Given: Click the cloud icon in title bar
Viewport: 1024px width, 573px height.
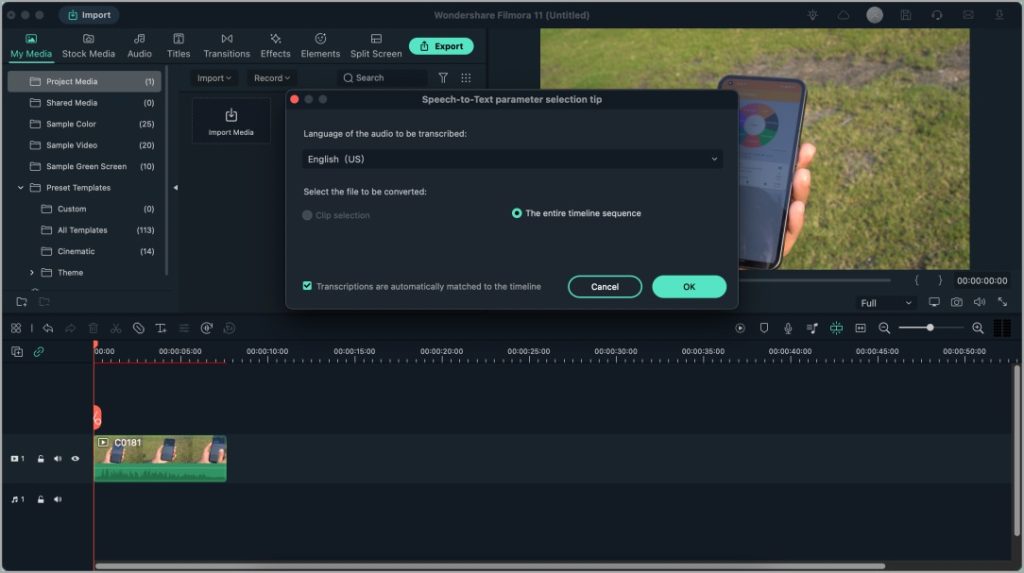Looking at the screenshot, I should click(843, 14).
